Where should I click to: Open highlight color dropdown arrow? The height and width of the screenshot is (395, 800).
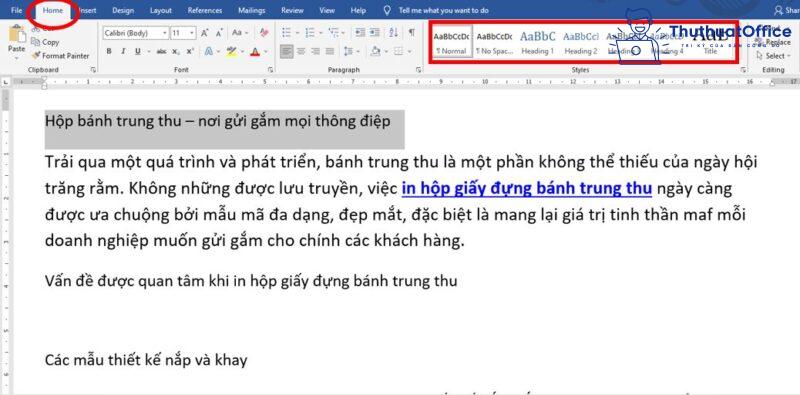point(241,52)
